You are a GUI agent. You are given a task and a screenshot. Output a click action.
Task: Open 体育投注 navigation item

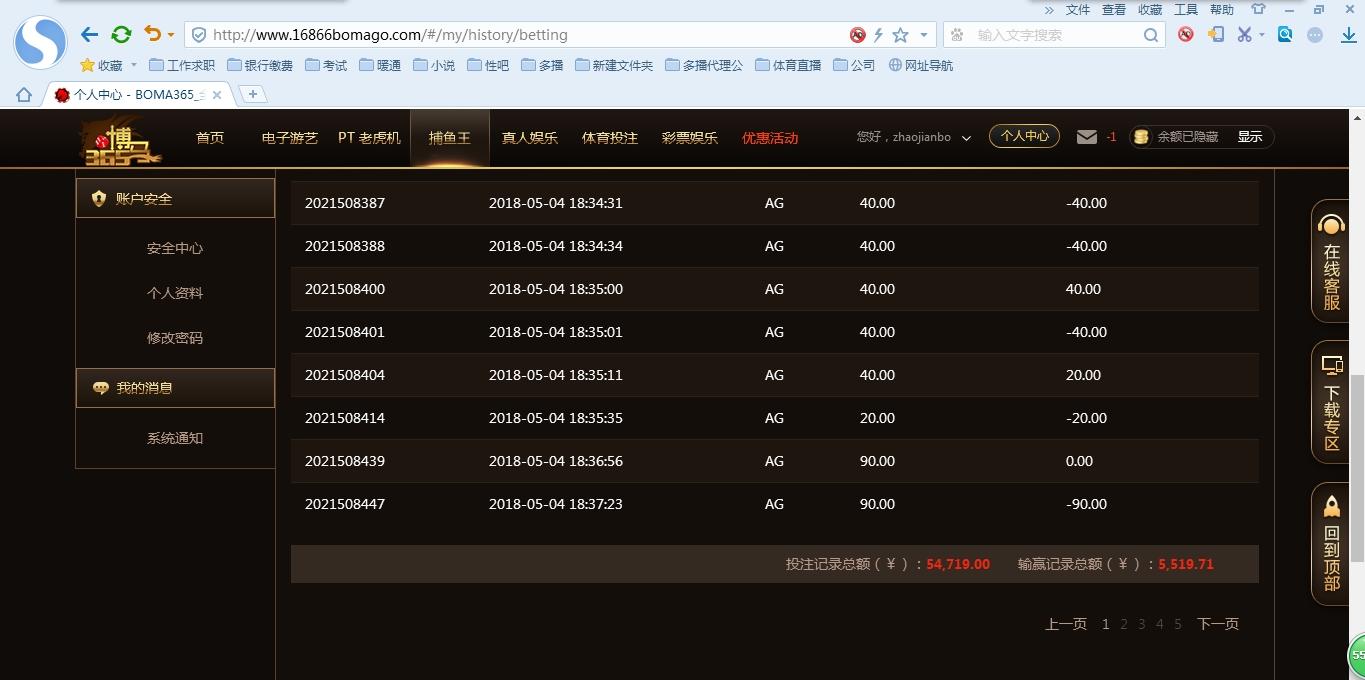tap(610, 138)
